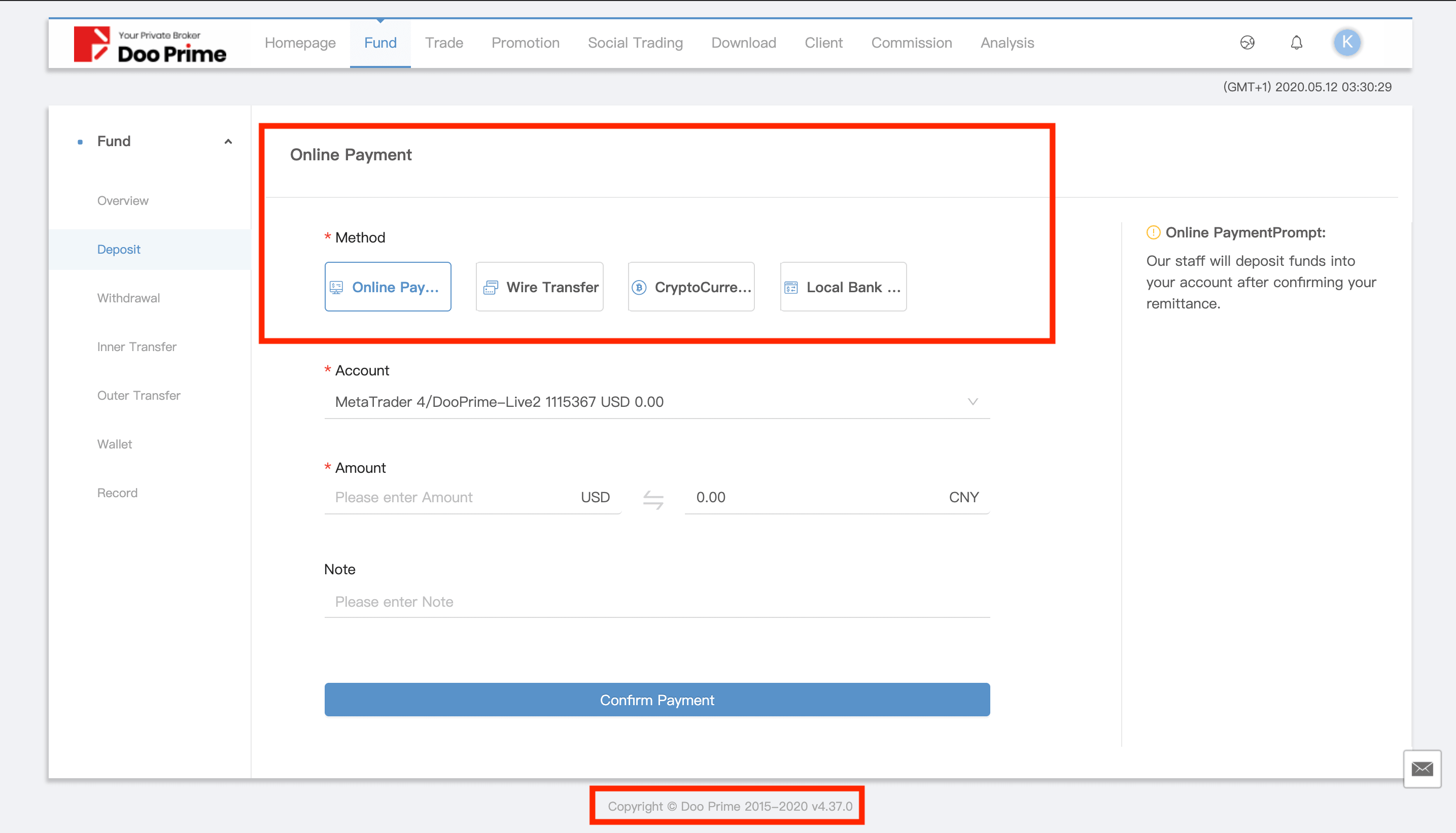Click the Online Payment heading
The height and width of the screenshot is (833, 1456).
coord(351,154)
